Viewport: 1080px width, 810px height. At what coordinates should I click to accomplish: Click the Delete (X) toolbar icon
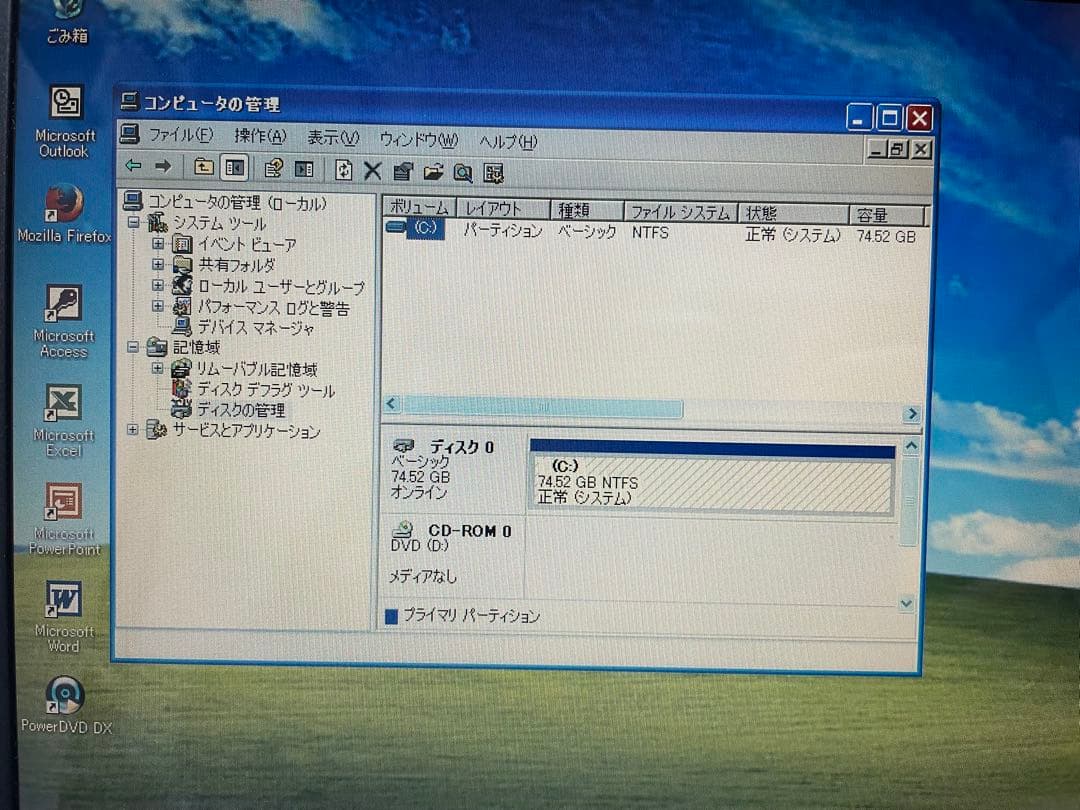coord(372,171)
